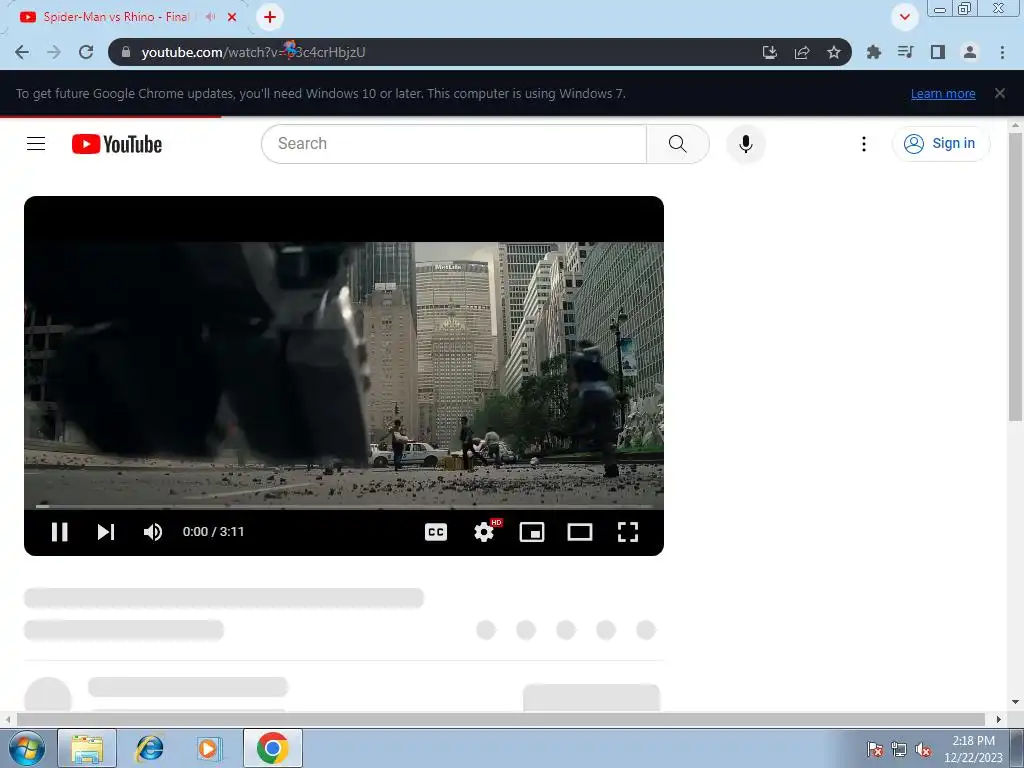1024x768 pixels.
Task: Focus the YouTube Search box
Action: coord(453,144)
